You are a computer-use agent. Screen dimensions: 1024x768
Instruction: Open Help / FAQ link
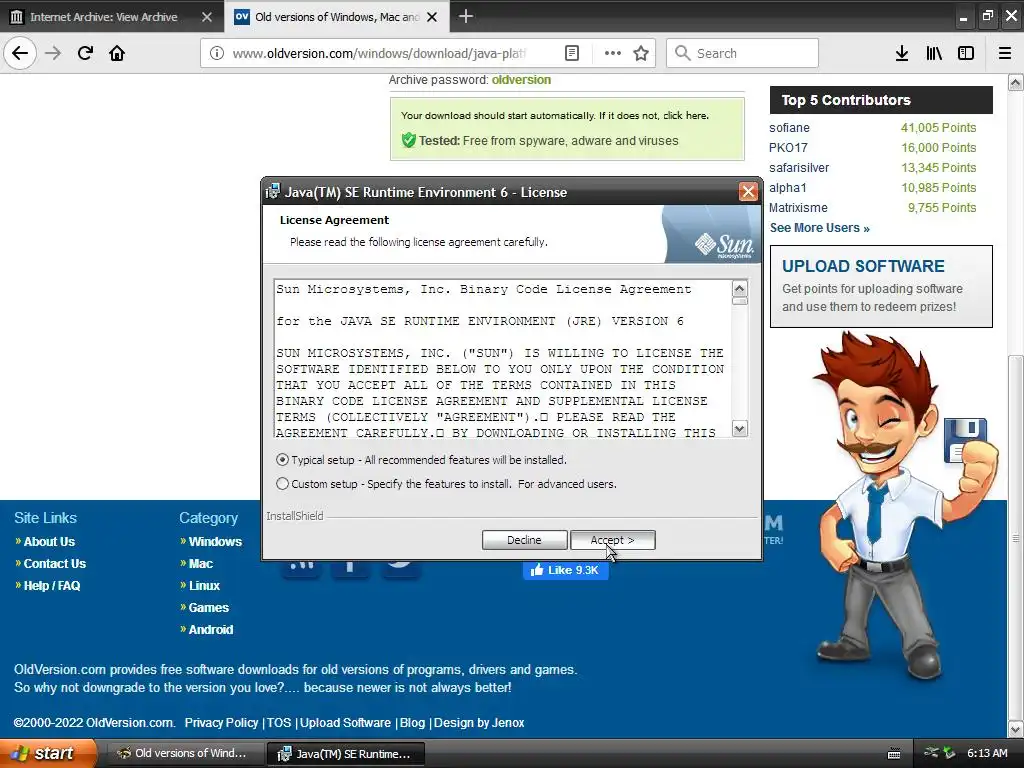pos(52,586)
